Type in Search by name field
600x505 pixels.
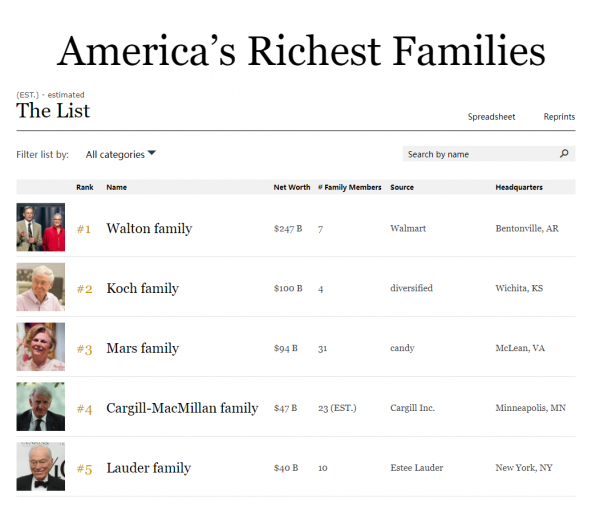tap(478, 154)
